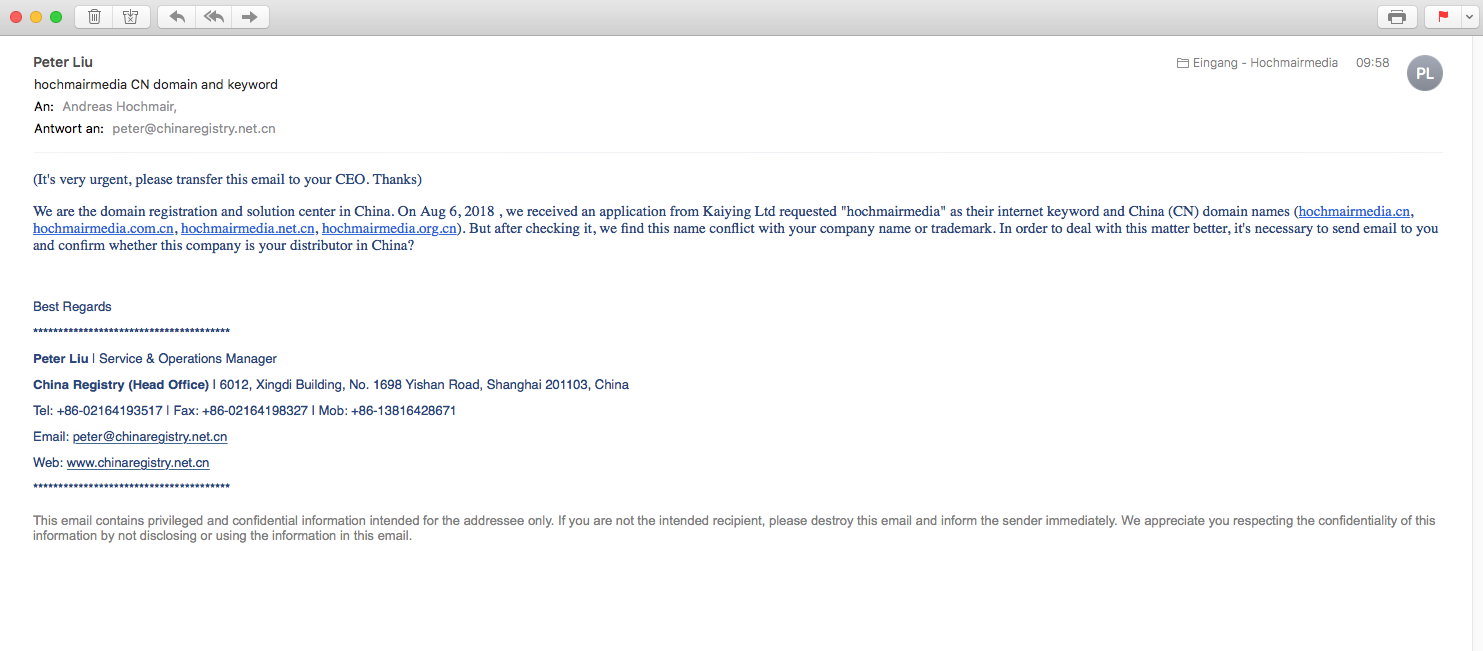Click the PL sender avatar
Screen dimensions: 1483x651
[x=1424, y=73]
